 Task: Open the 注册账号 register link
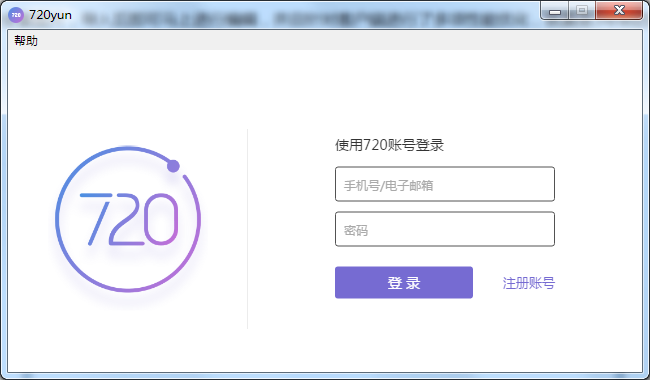coord(529,283)
